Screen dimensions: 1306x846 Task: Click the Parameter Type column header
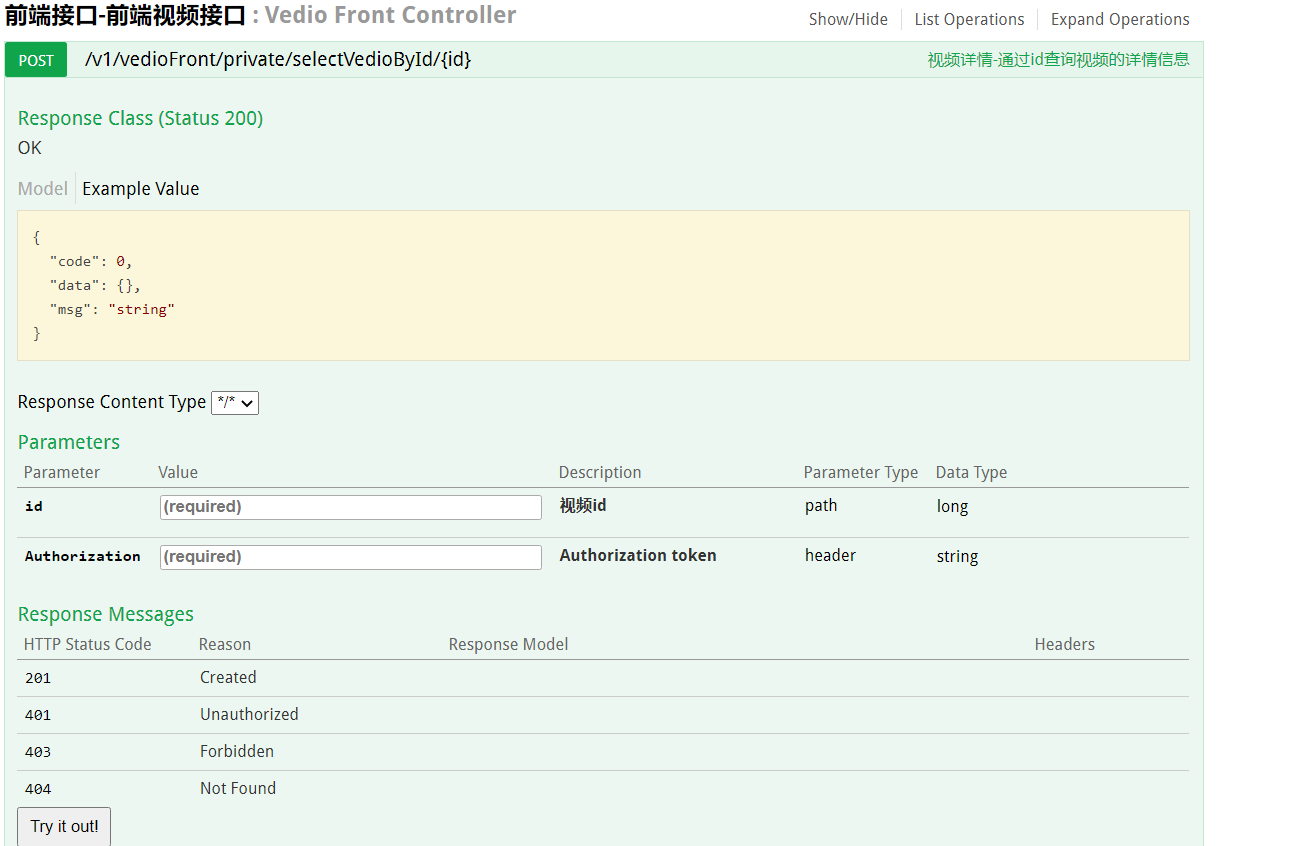(861, 472)
